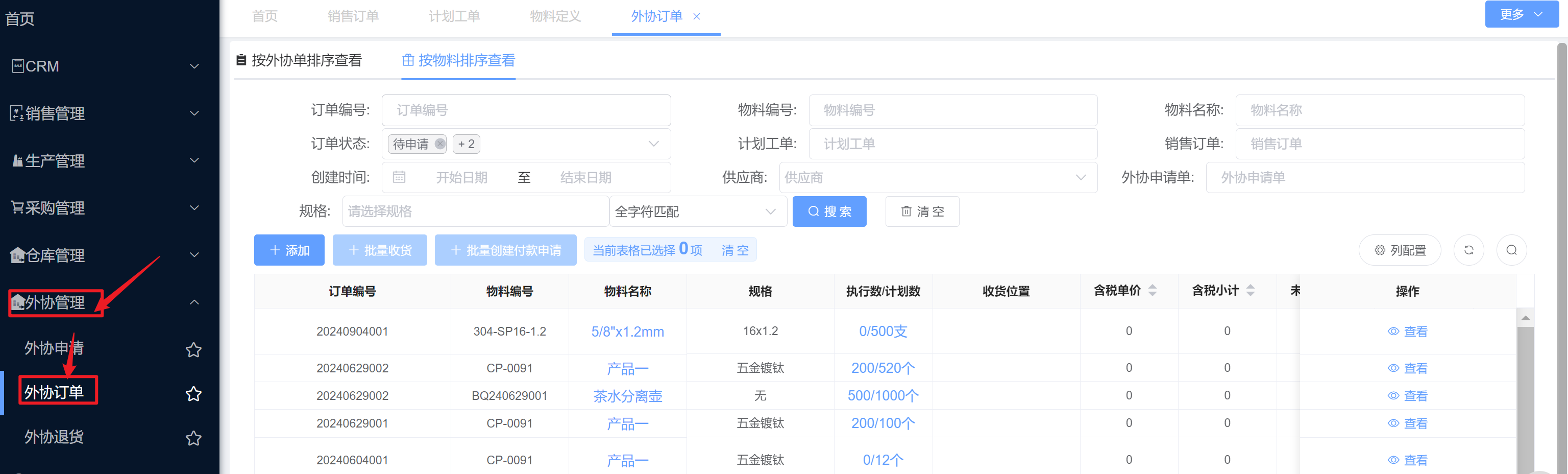Pick the 开始日期 start date field
1568x474 pixels.
(461, 177)
